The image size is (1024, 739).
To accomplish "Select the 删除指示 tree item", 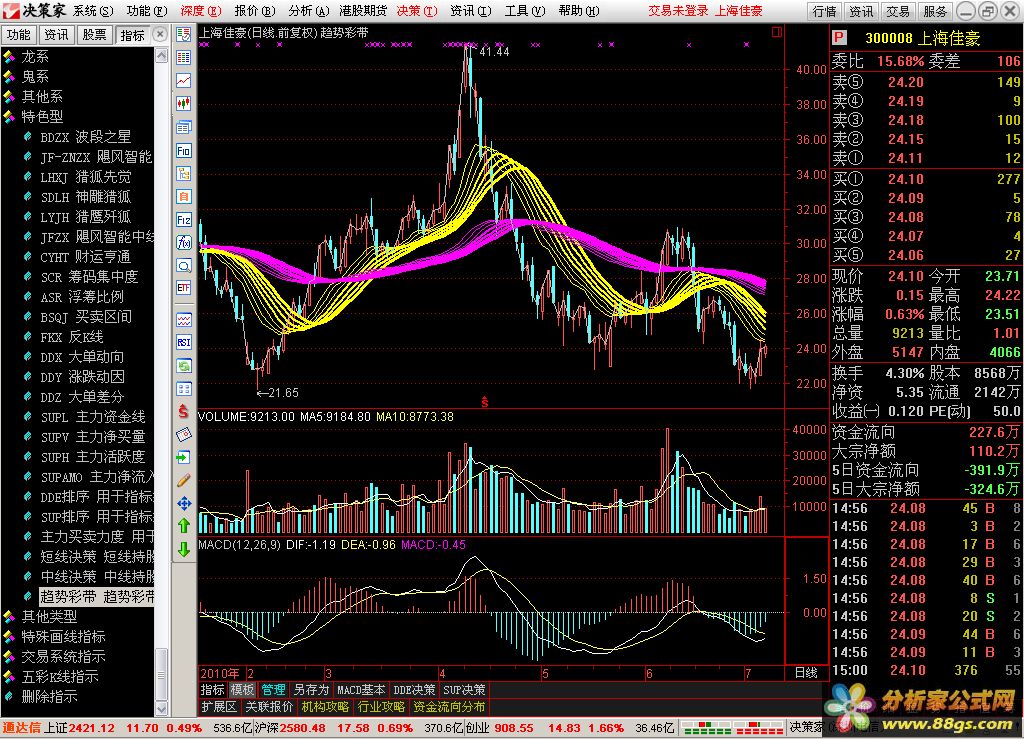I will [x=49, y=697].
